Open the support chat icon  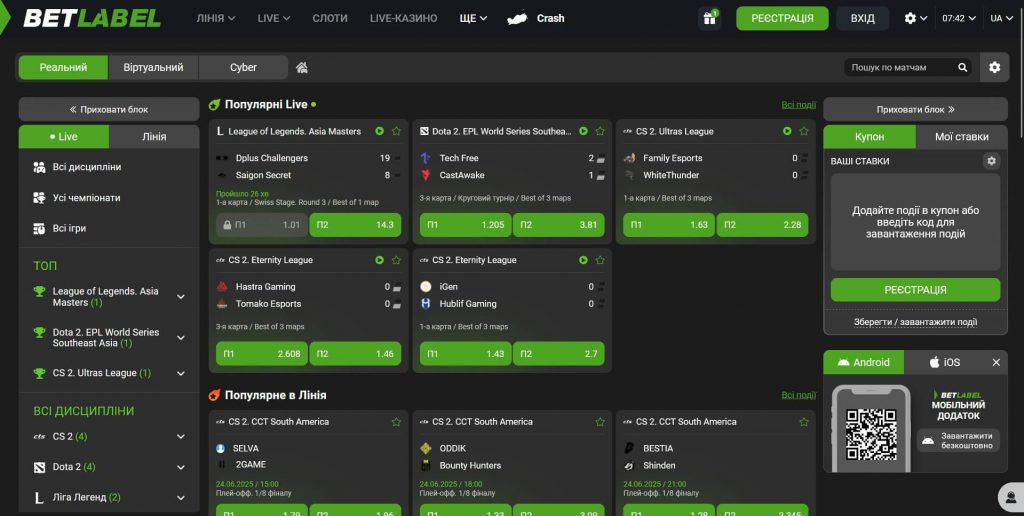tap(1011, 497)
